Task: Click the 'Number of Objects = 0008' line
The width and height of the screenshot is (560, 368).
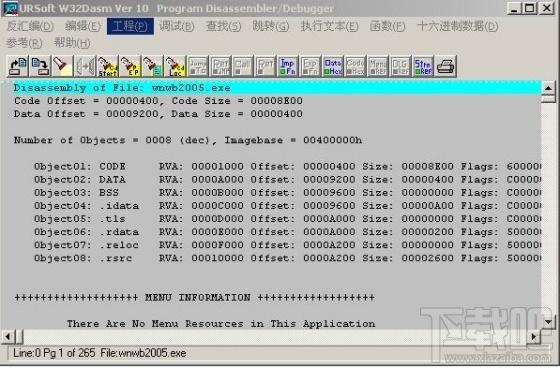Action: tap(188, 140)
